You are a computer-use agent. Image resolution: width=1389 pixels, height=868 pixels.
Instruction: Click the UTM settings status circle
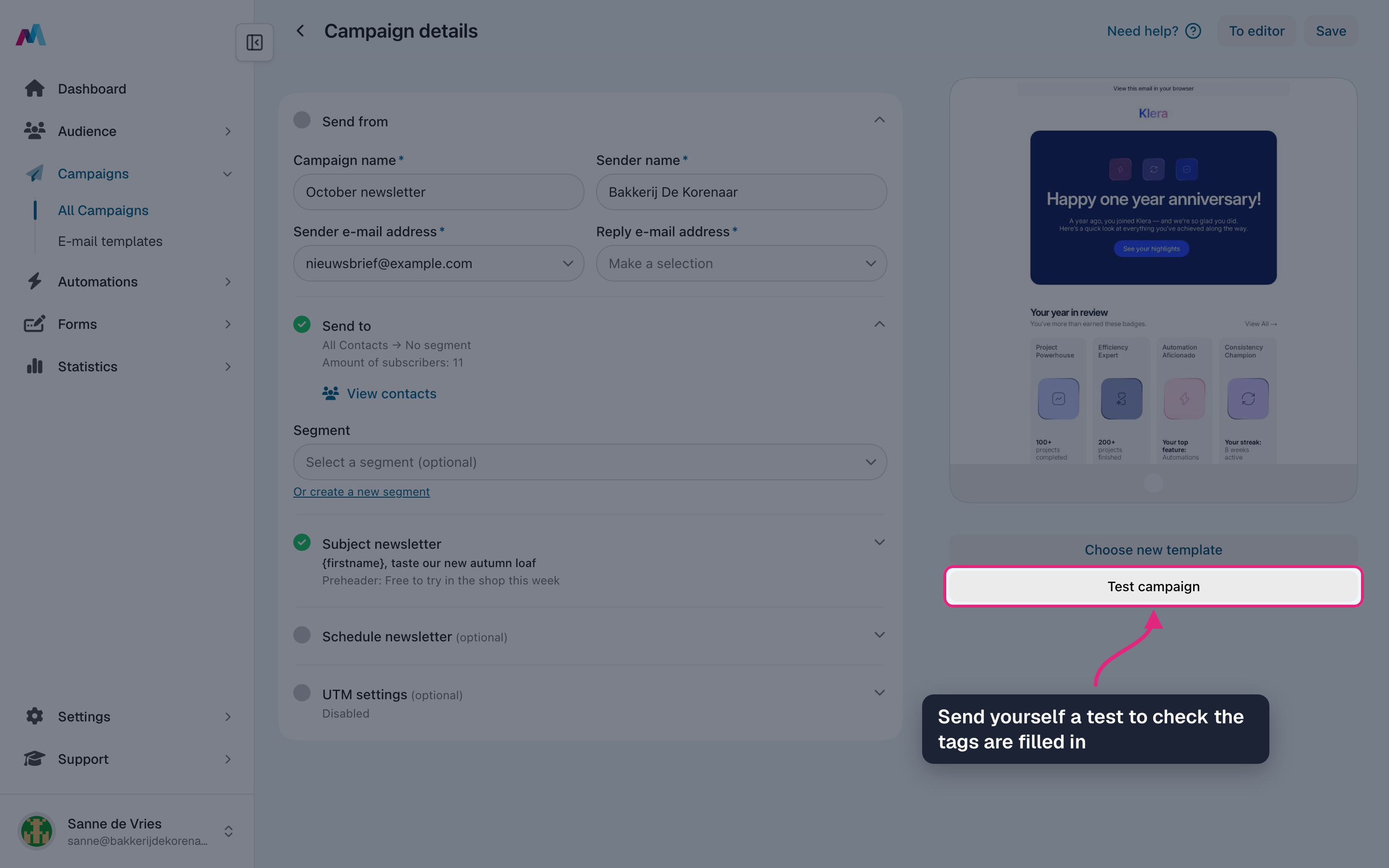click(302, 693)
